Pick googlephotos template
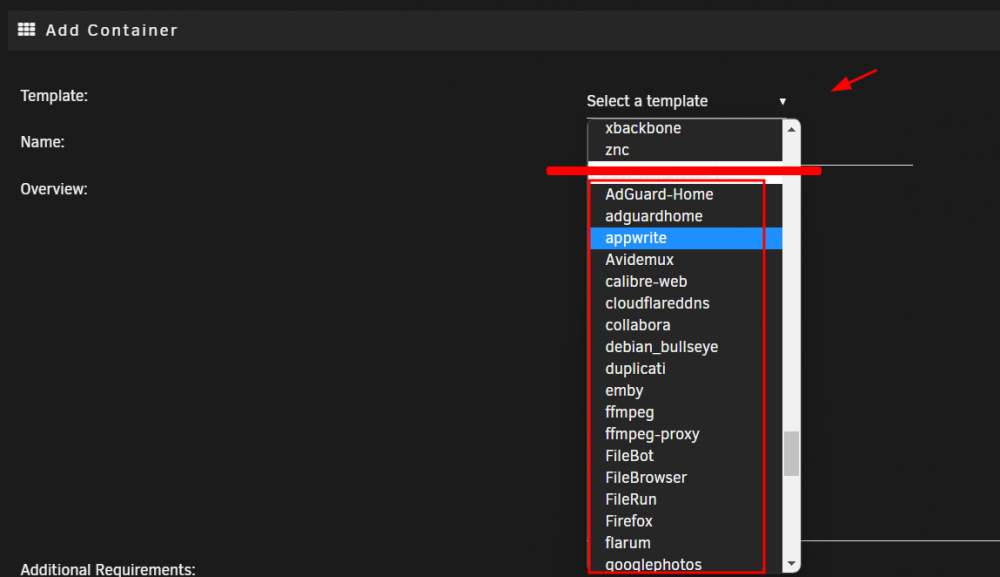Screen dimensions: 1000x577 click(685, 564)
